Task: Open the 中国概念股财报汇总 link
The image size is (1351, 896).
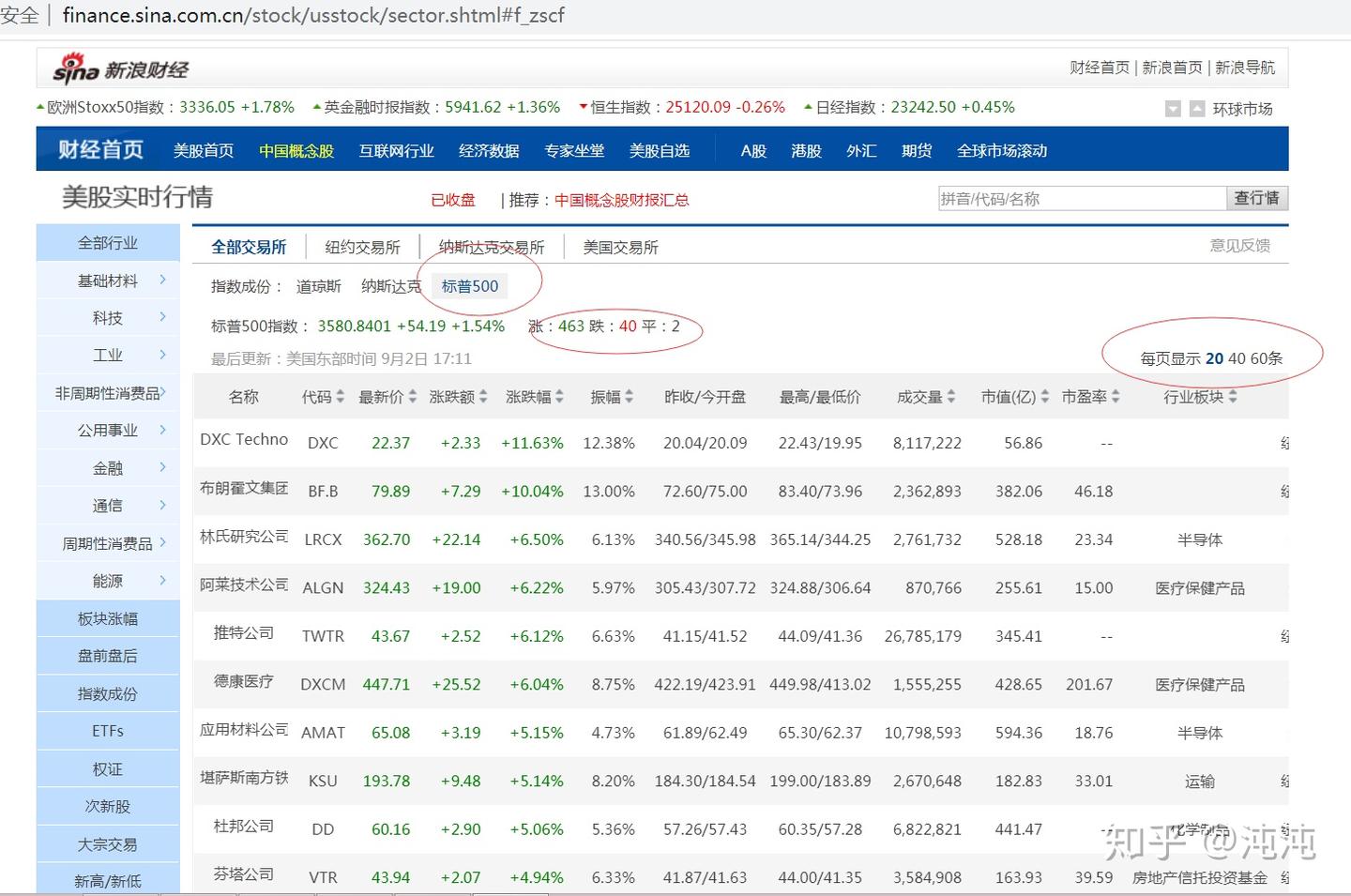Action: click(x=621, y=200)
